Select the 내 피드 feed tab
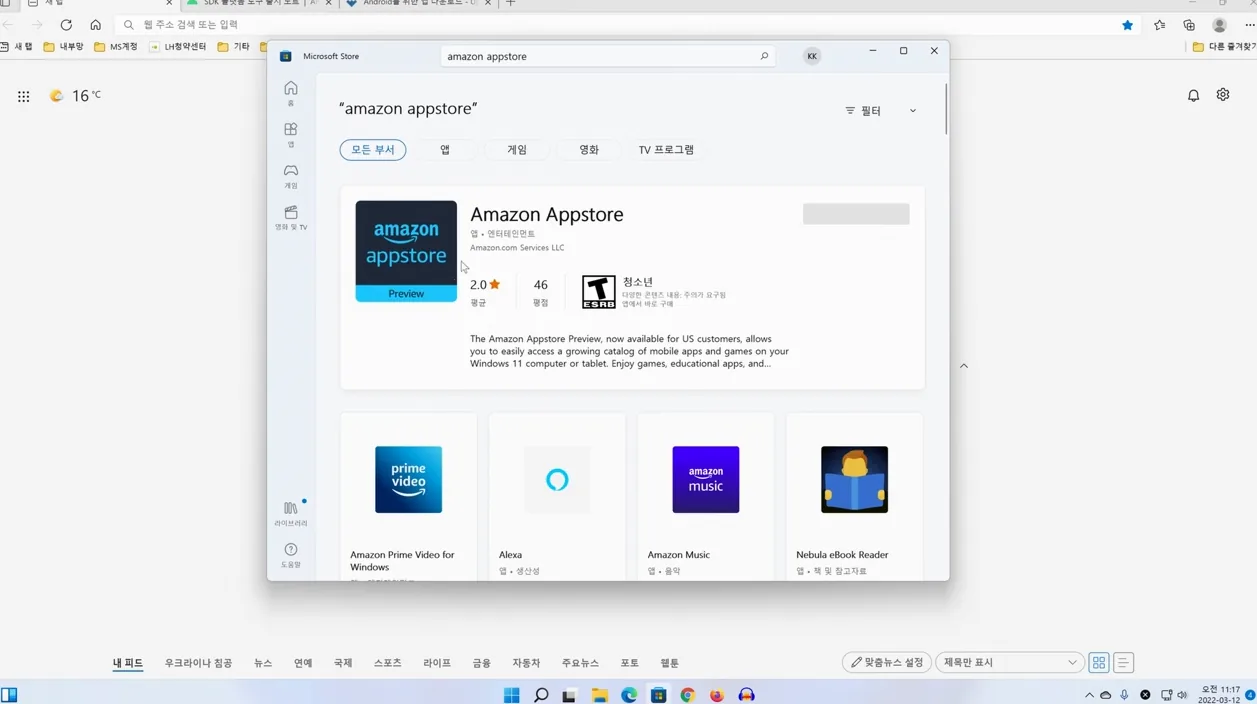Screen dimensions: 1257x704 coord(128,663)
